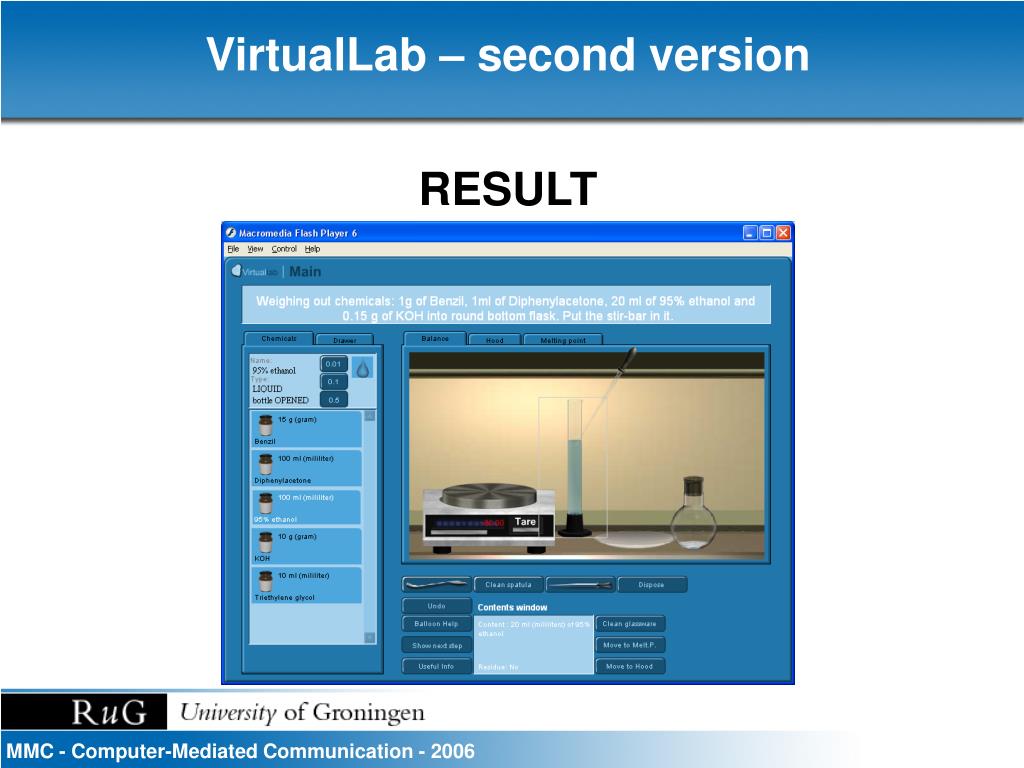Click 'LIQUID' type text
The width and height of the screenshot is (1024, 768).
click(x=267, y=389)
